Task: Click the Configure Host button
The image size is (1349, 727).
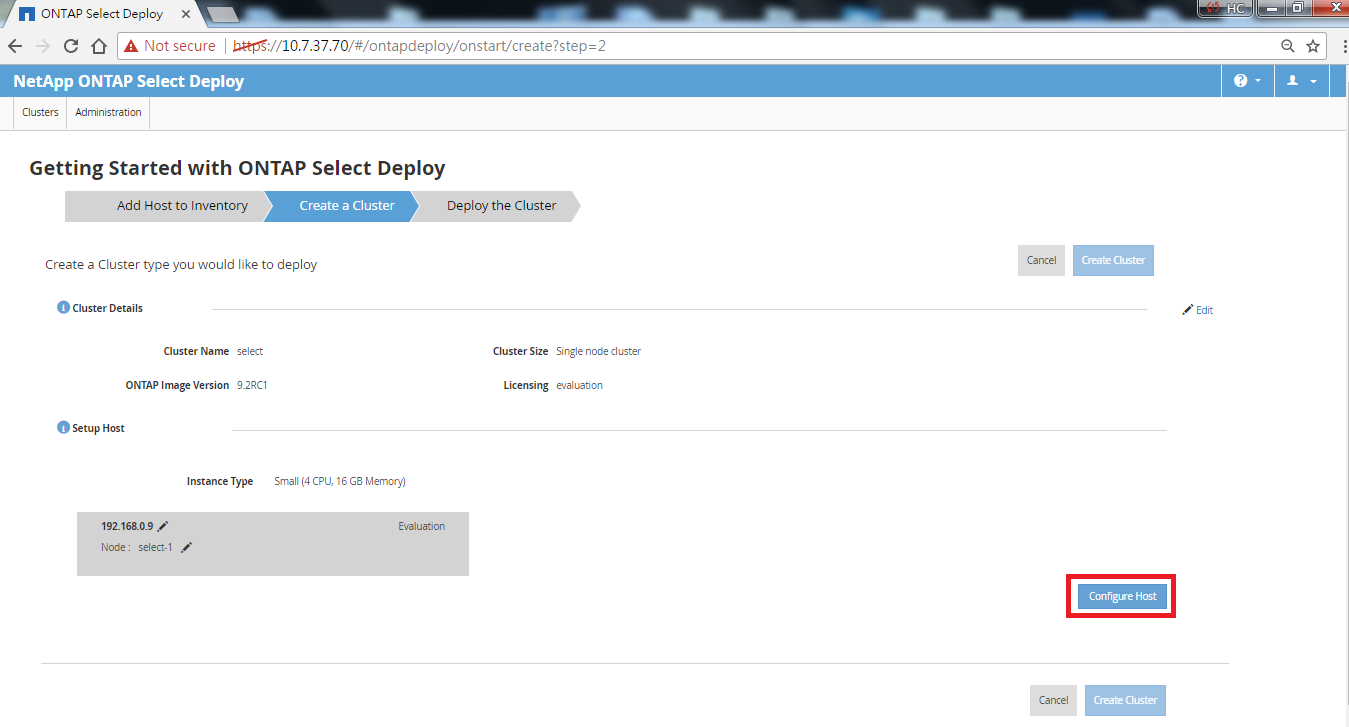Action: click(x=1122, y=597)
